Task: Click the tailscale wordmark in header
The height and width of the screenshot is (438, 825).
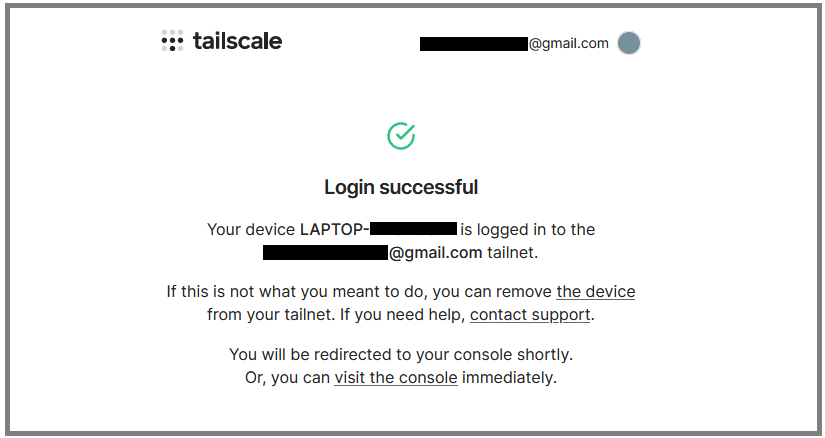Action: pyautogui.click(x=237, y=41)
